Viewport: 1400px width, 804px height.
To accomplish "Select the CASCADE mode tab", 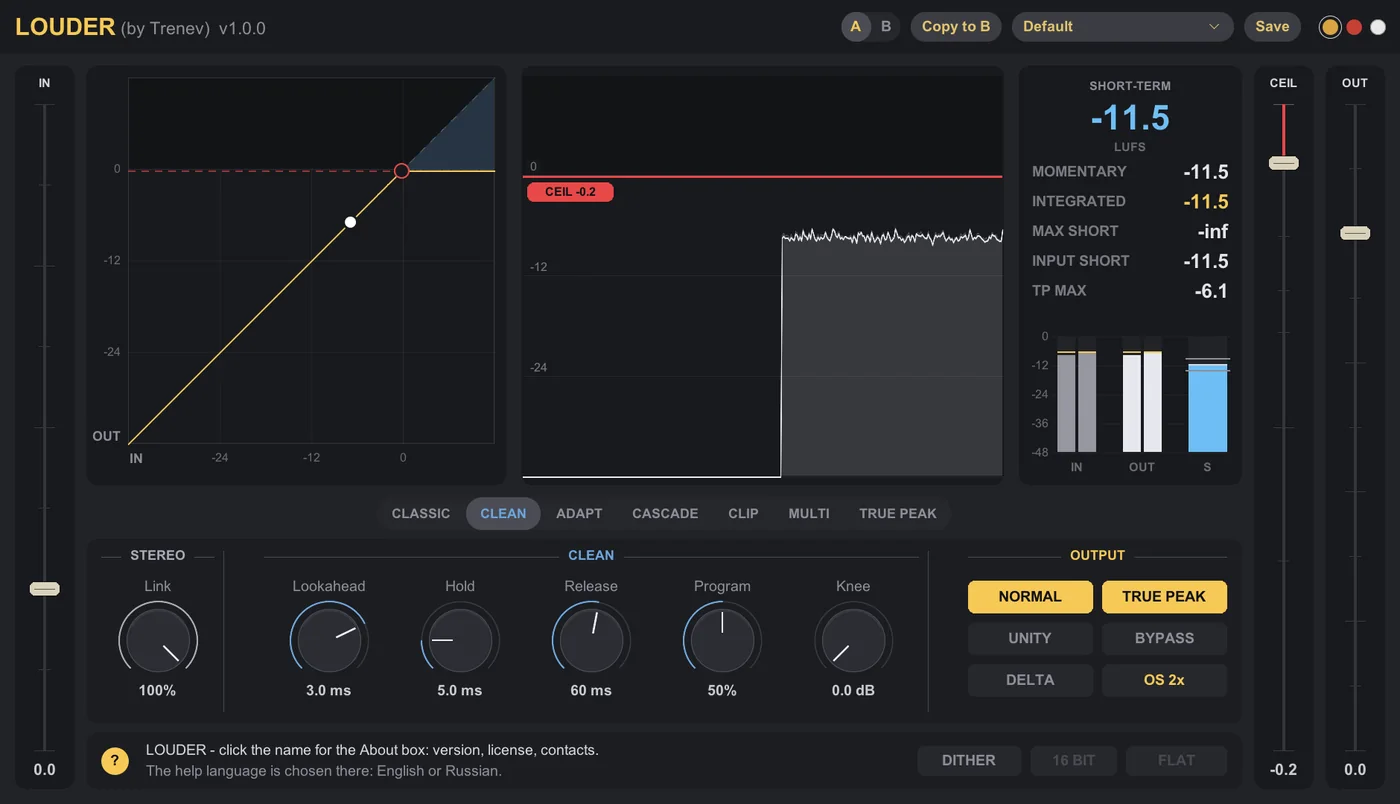I will pyautogui.click(x=665, y=514).
